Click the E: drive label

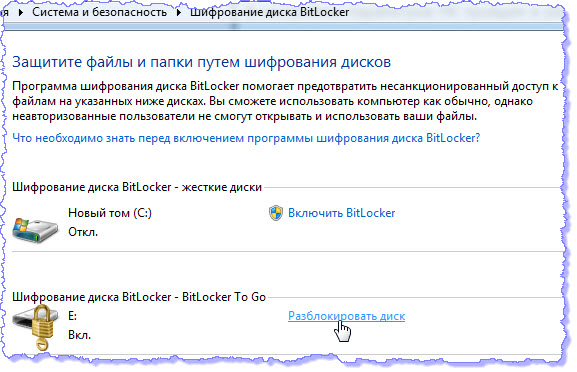72,316
